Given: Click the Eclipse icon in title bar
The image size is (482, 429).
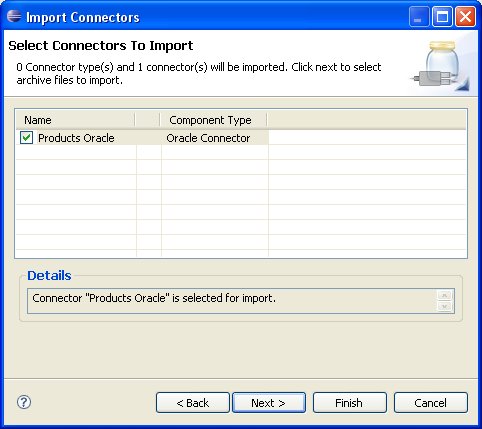Looking at the screenshot, I should (x=14, y=16).
